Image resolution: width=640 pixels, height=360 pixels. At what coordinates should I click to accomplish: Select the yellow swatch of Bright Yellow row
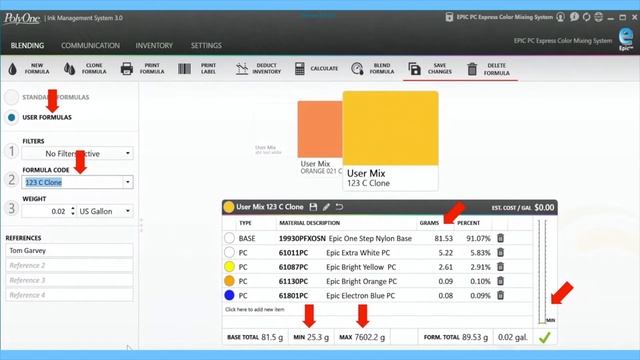(229, 267)
